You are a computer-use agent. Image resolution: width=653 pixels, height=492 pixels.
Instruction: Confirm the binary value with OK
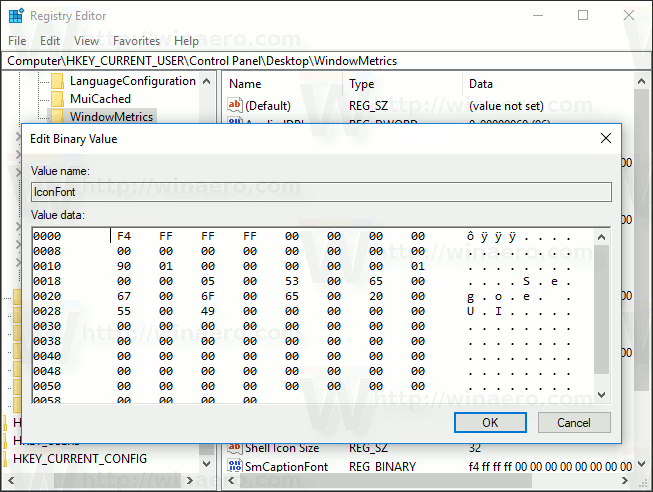pyautogui.click(x=490, y=423)
